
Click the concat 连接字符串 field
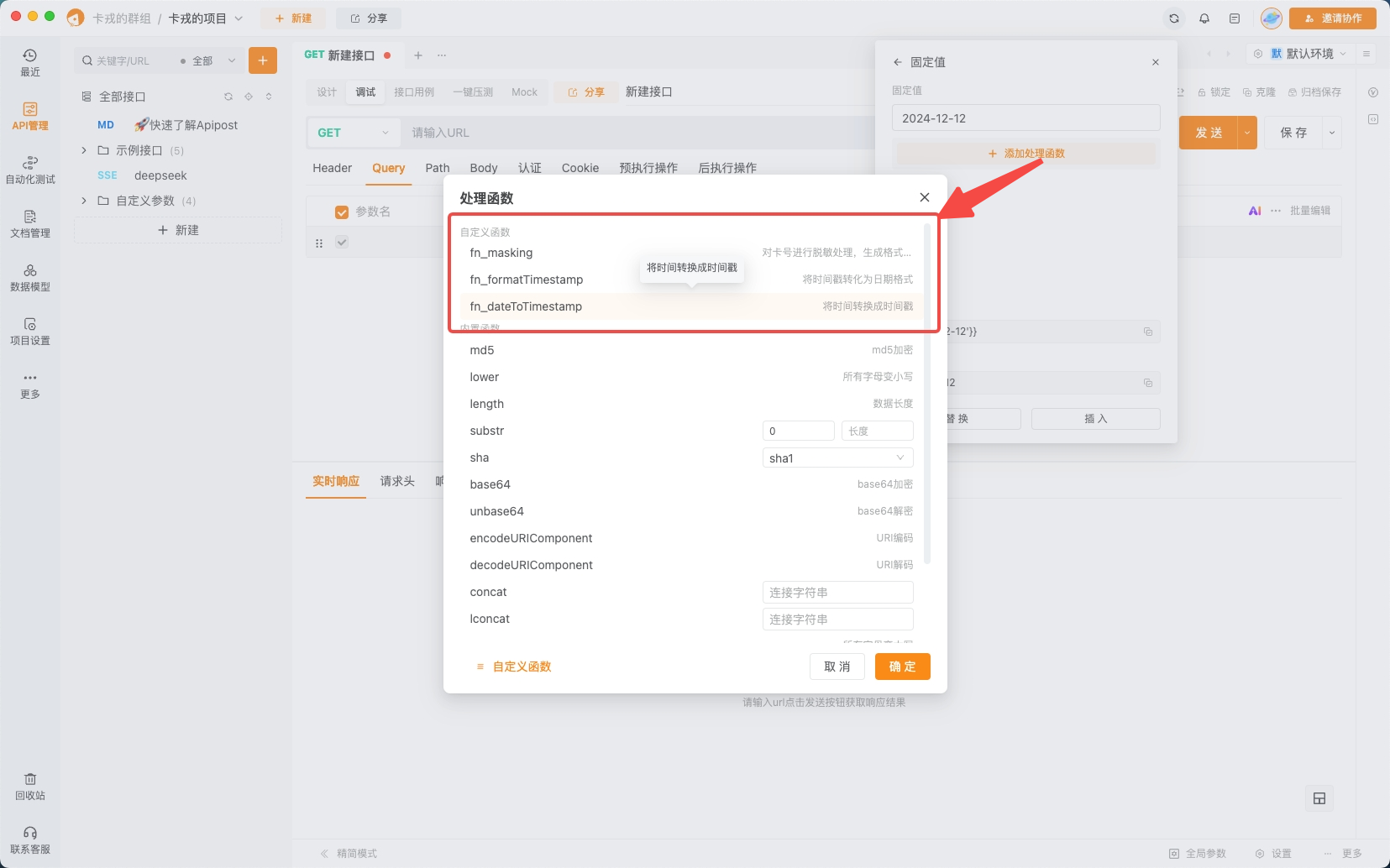[x=837, y=592]
